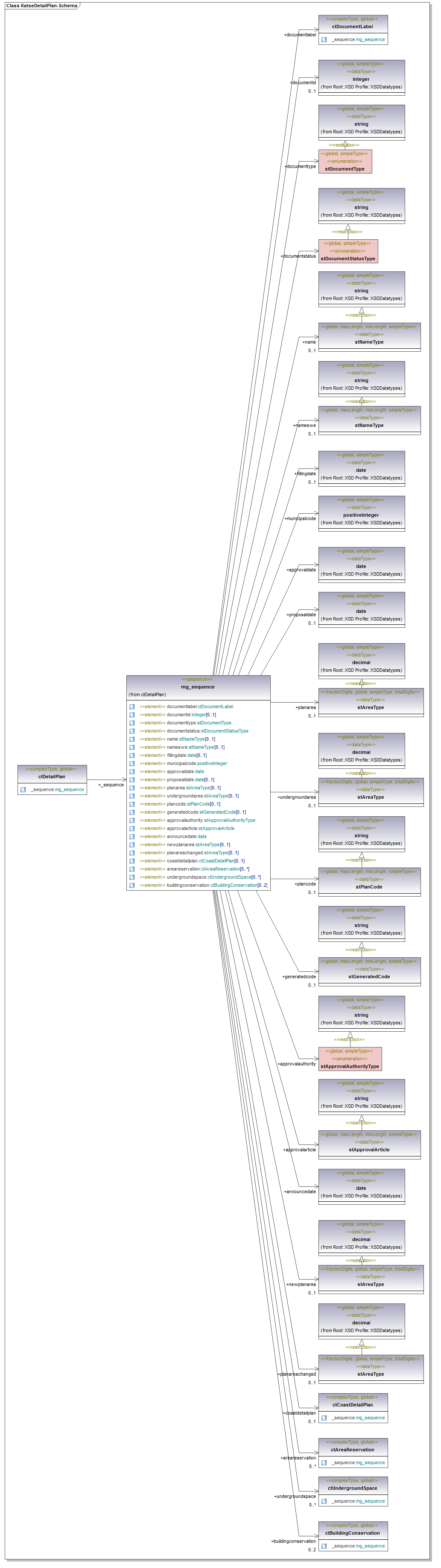Screen dimensions: 441x1568
Task: Select the stDocumentStatusType enumeration box
Action: pyautogui.click(x=348, y=251)
